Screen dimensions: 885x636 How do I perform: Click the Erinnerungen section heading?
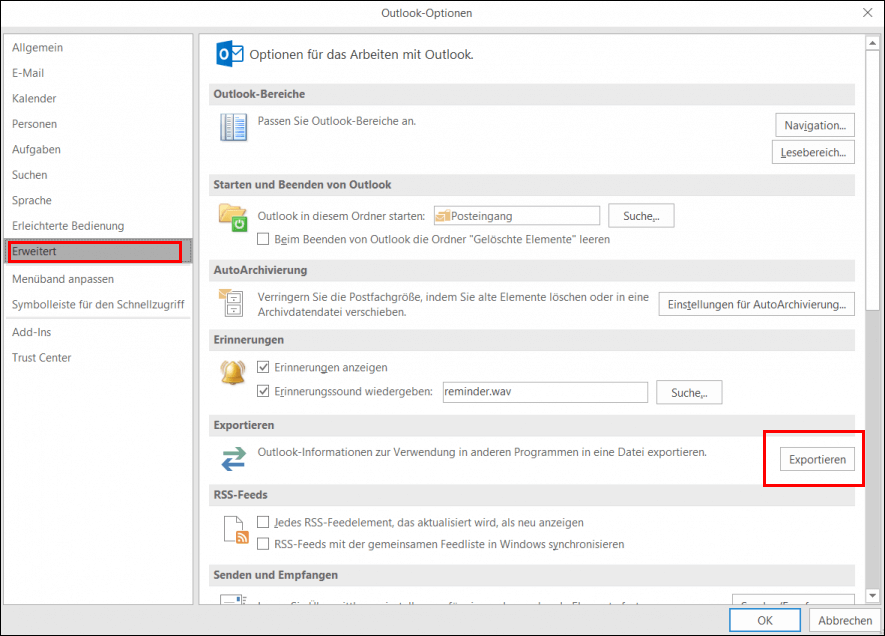pos(248,340)
